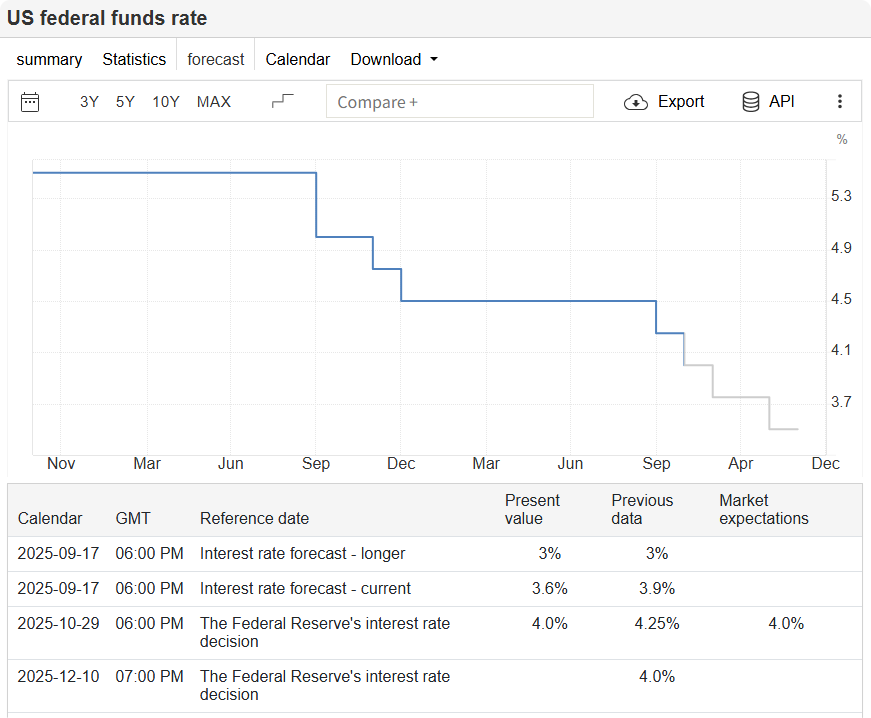
Task: Select the MAX time range
Action: pyautogui.click(x=213, y=101)
